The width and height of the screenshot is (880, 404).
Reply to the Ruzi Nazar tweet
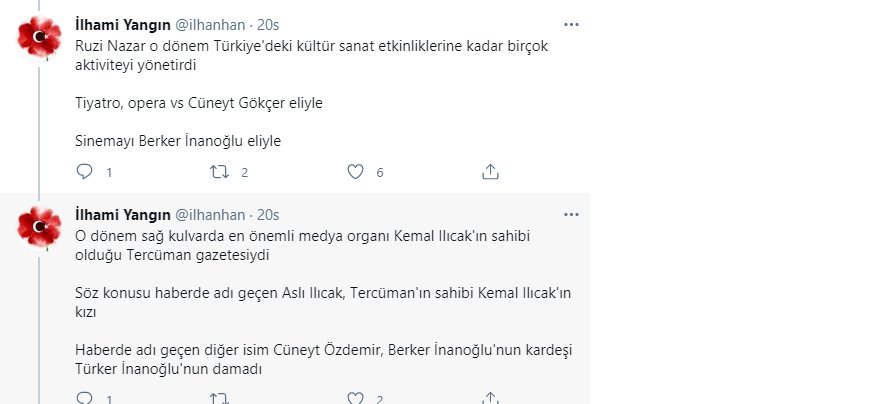click(85, 172)
